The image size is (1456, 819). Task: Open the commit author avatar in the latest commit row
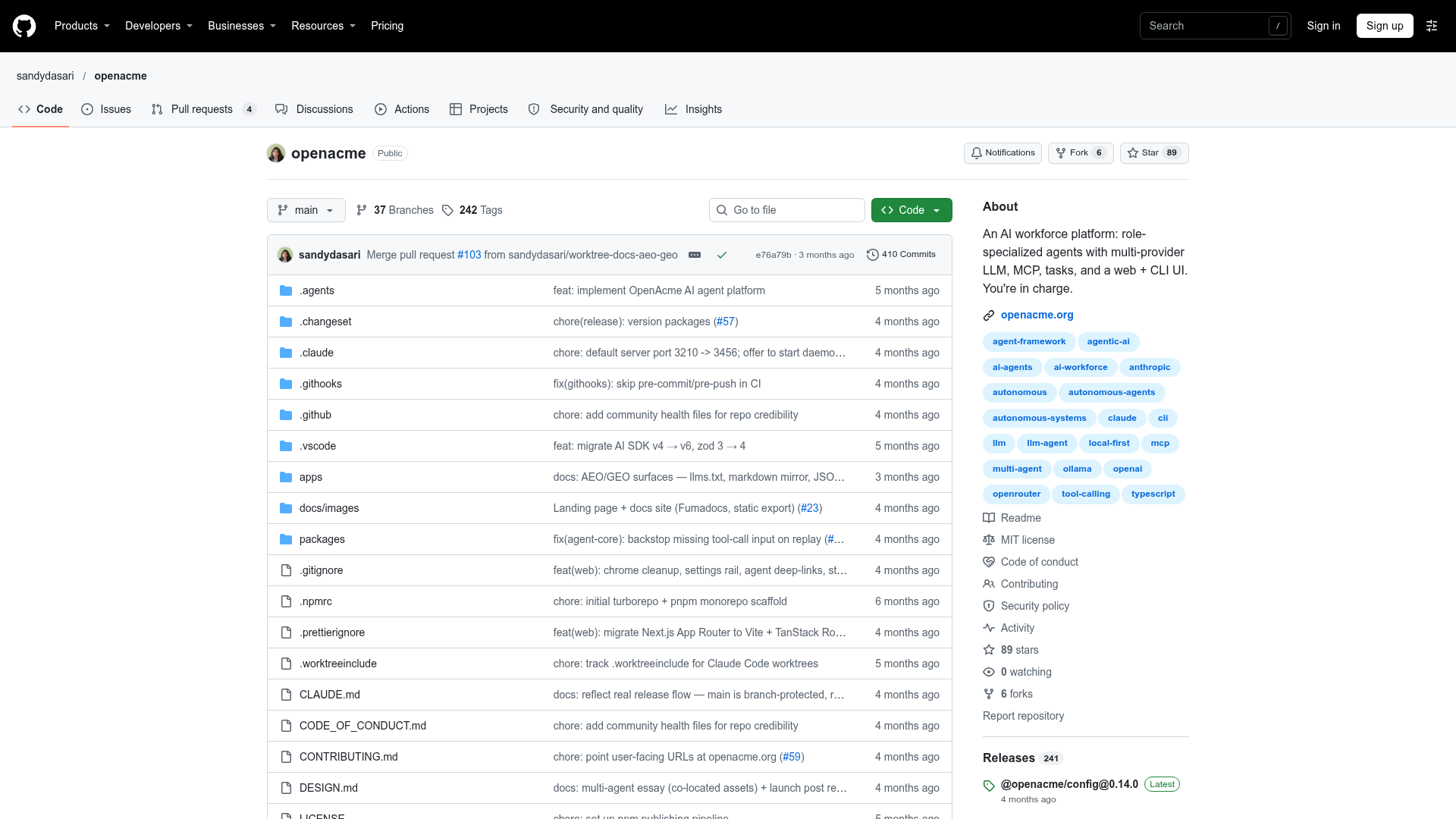[x=285, y=255]
